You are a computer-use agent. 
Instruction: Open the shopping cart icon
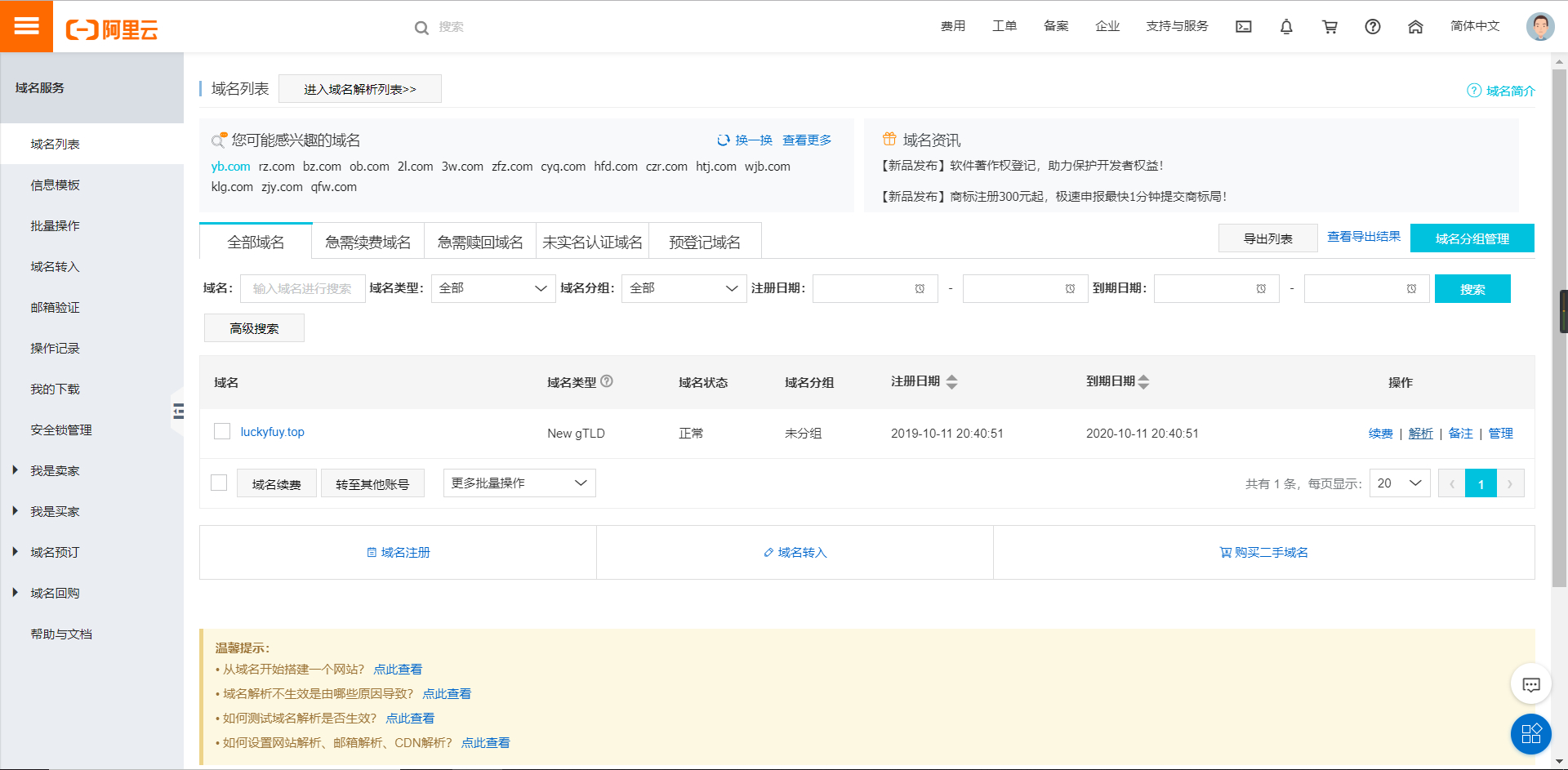(x=1330, y=27)
